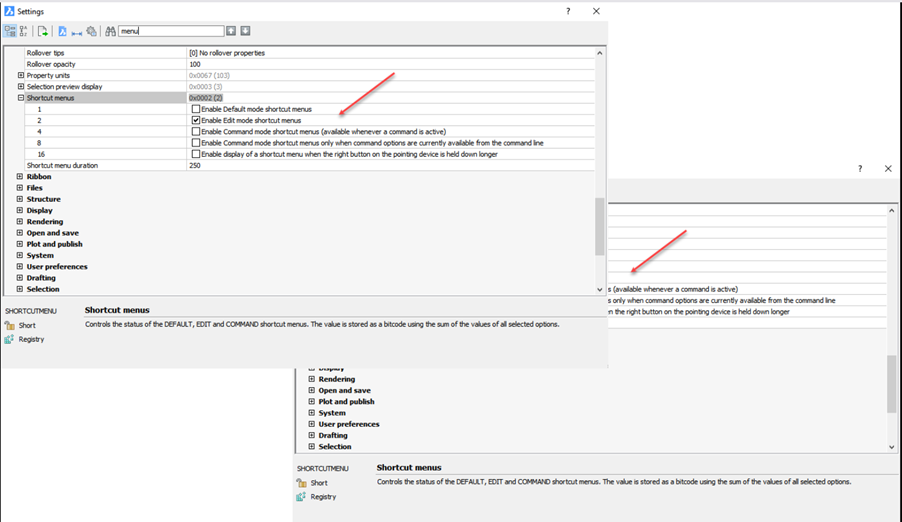Expand System in the back window
Screen dimensions: 902x522
[x=311, y=413]
